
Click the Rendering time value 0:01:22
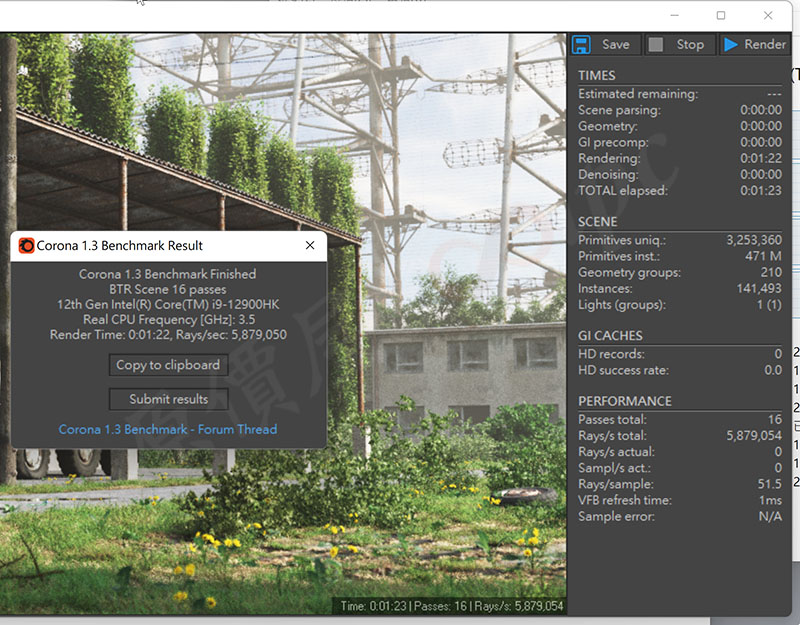(761, 158)
